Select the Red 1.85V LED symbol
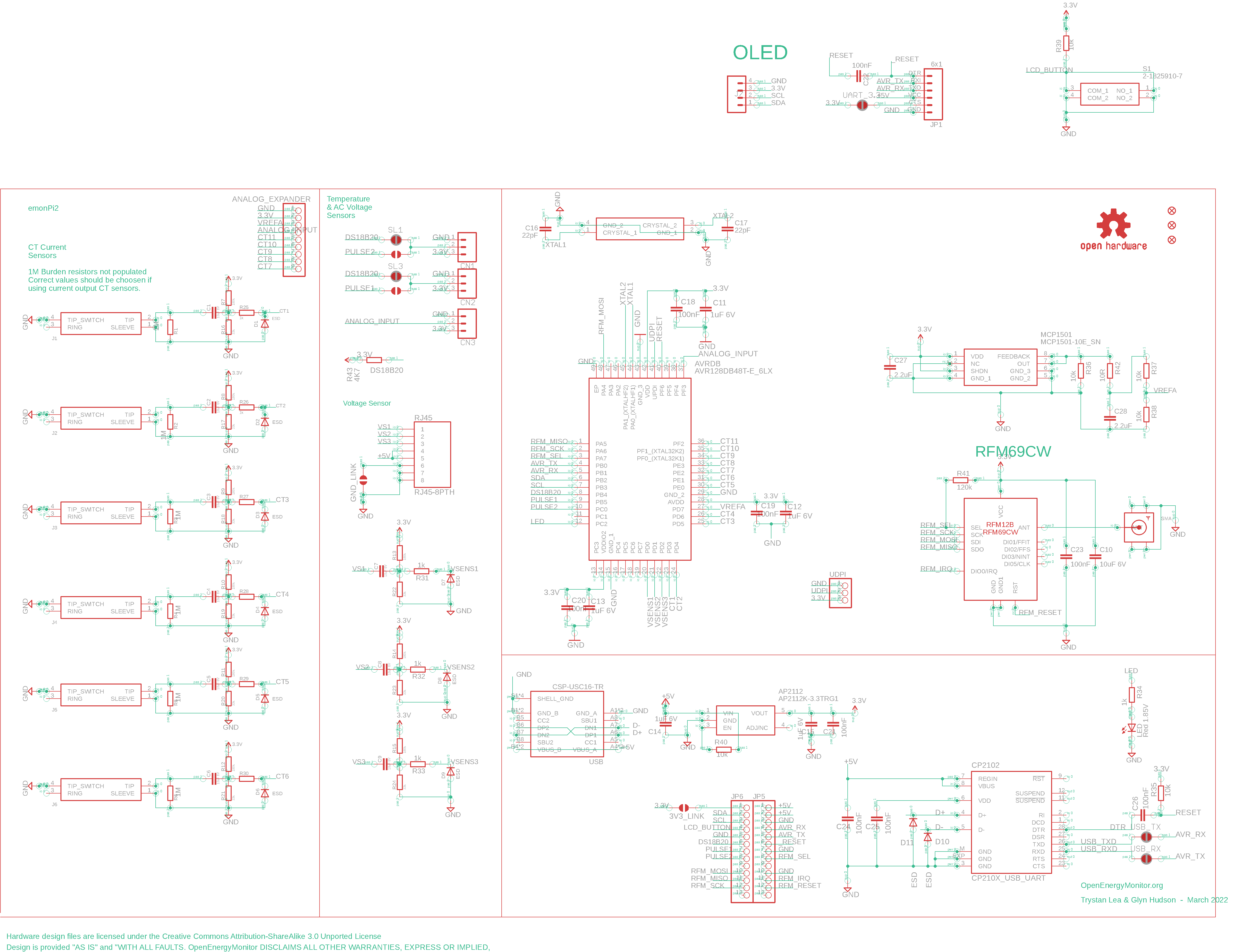Viewport: 1233px width, 952px height. (x=1131, y=728)
